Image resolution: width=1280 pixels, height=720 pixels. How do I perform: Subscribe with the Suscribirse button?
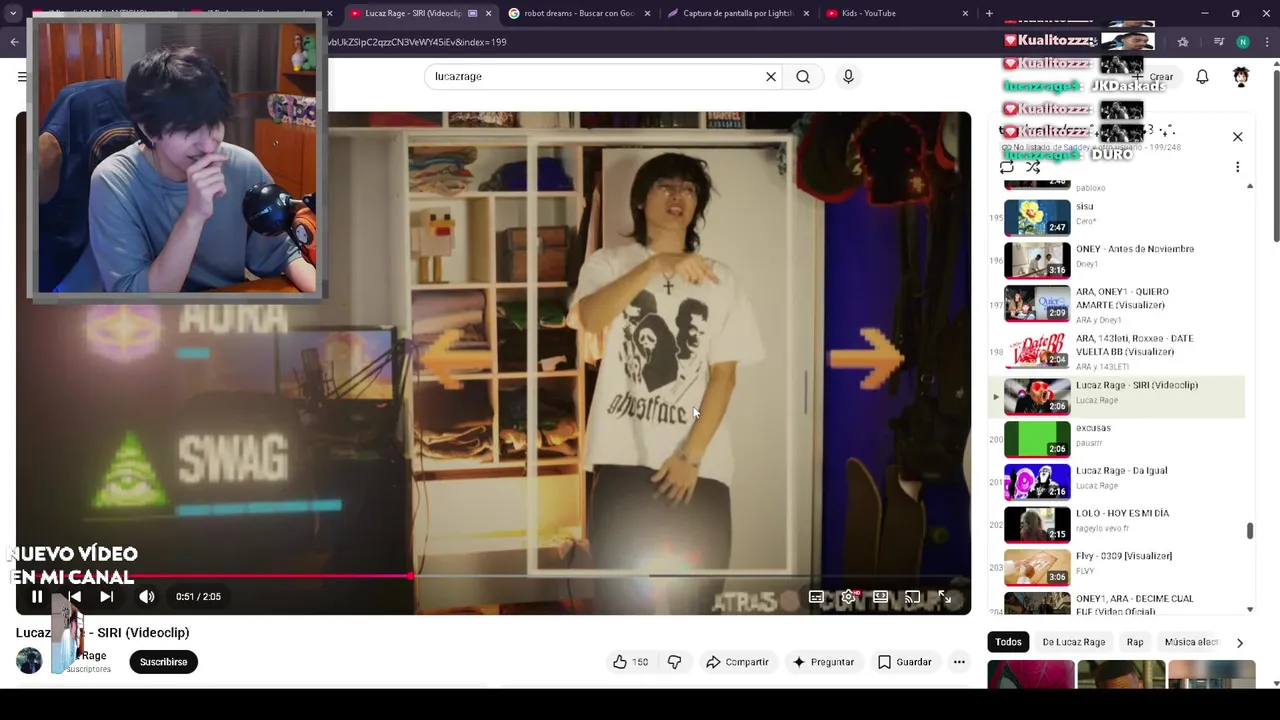163,662
